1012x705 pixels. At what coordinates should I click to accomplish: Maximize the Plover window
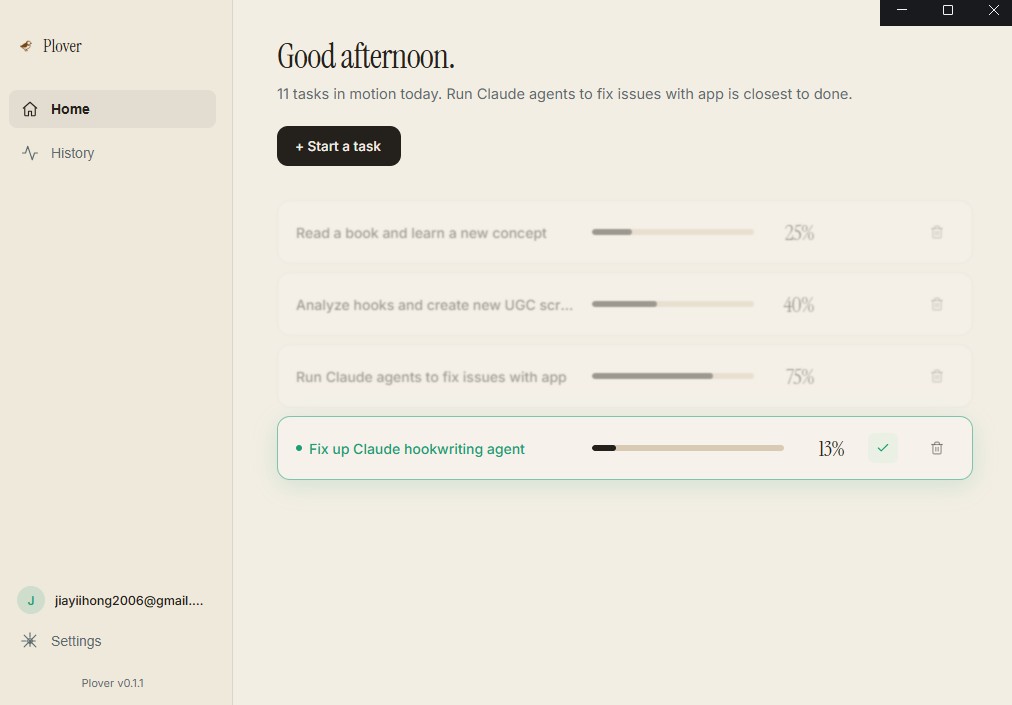pos(947,10)
